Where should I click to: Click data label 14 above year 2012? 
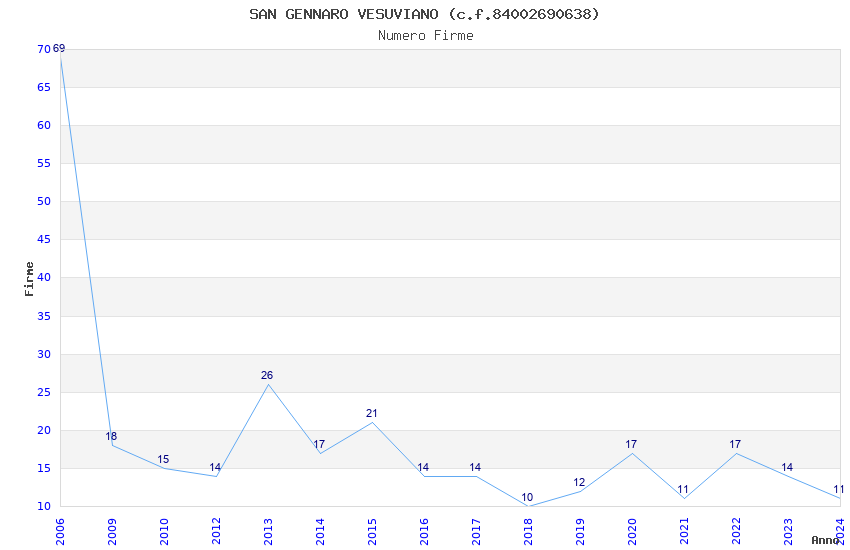click(215, 467)
